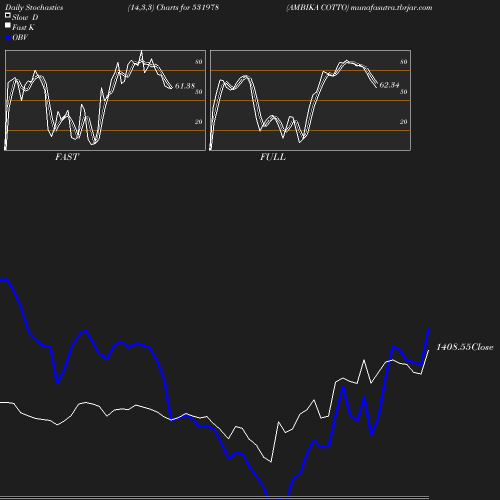Click the 20 axis label in FULL chart
Viewport: 500px width, 500px height.
click(404, 122)
